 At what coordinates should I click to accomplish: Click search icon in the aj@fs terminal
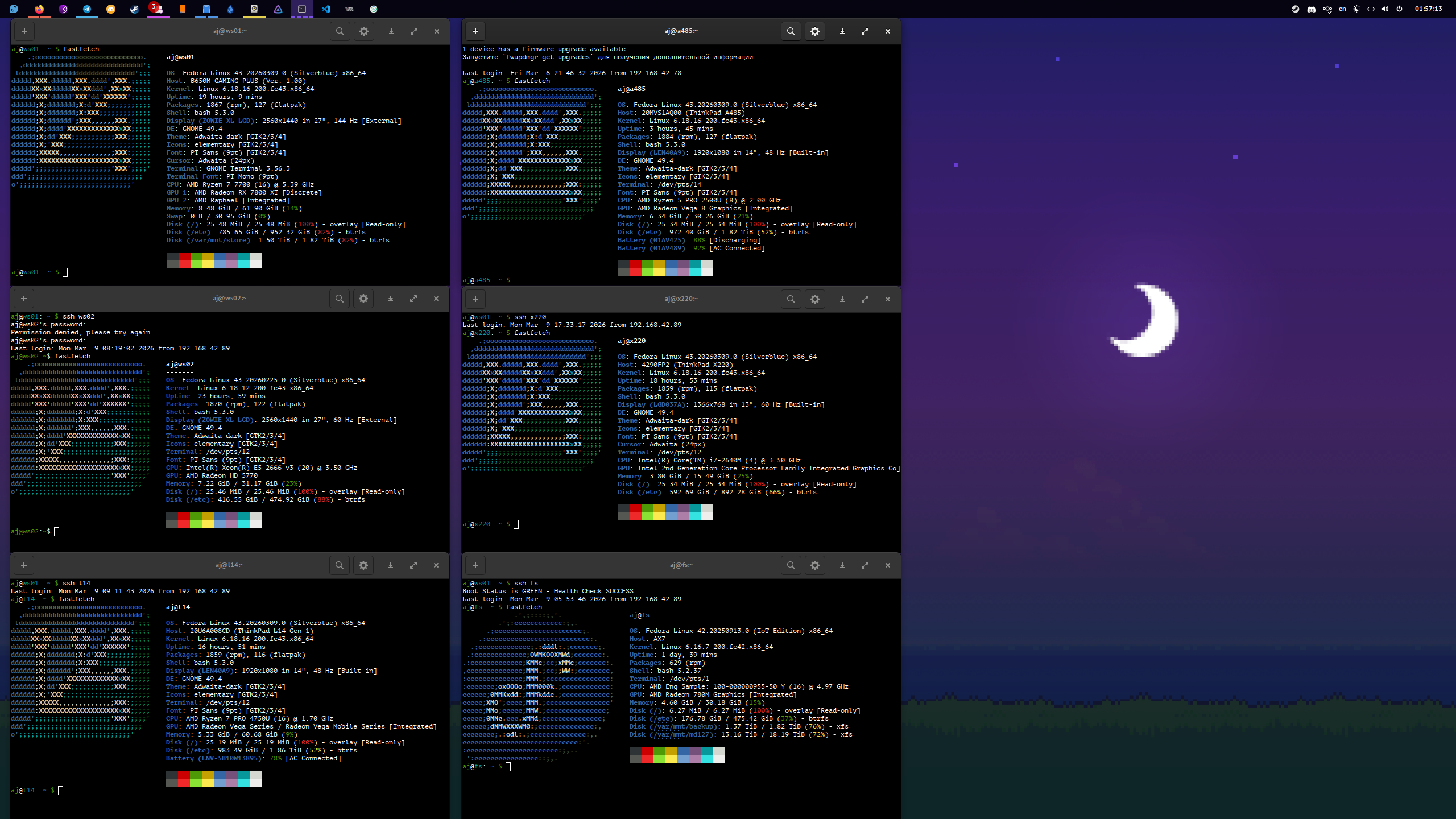coord(791,565)
